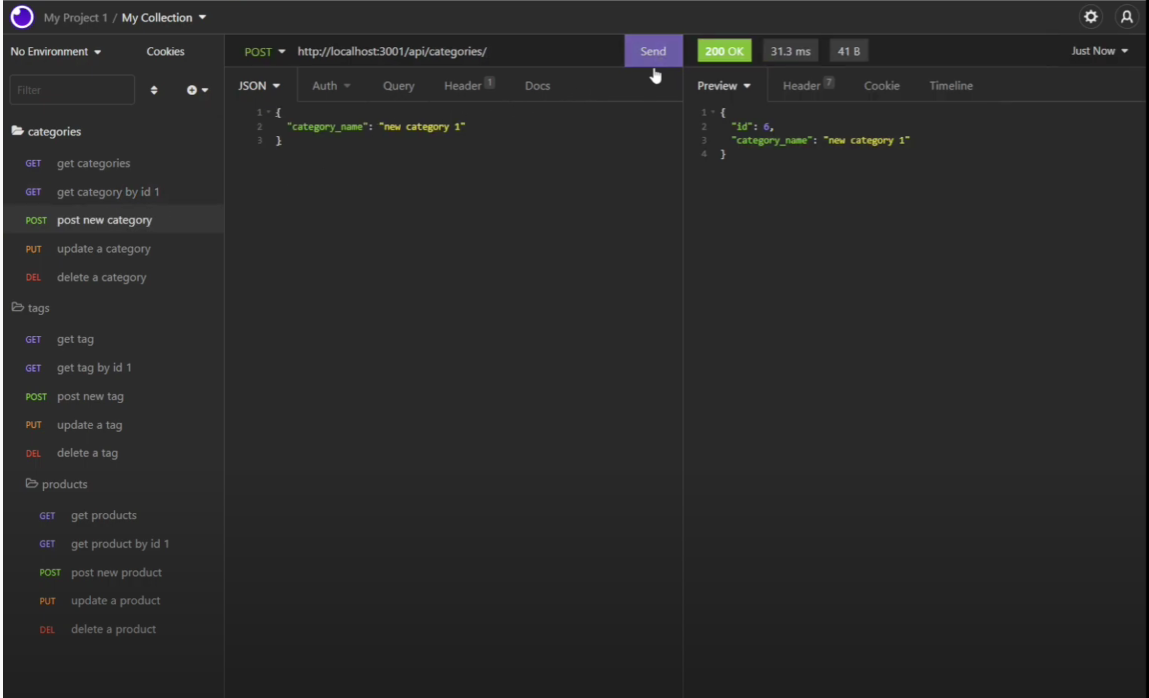Click the Insomnia logo icon
This screenshot has height=698, width=1149.
click(22, 16)
